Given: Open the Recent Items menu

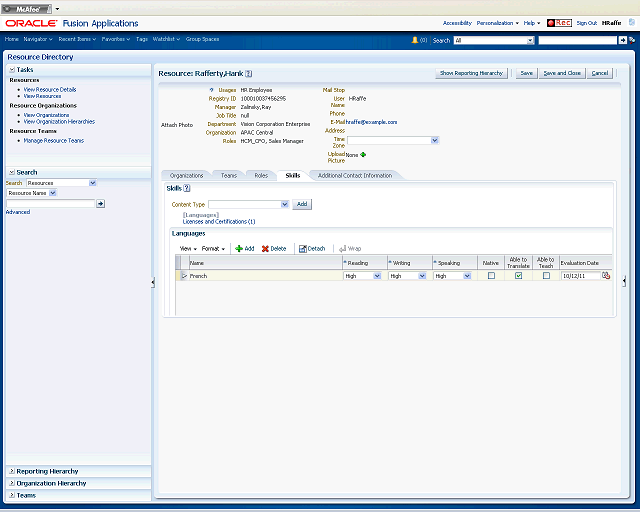Looking at the screenshot, I should pos(77,39).
